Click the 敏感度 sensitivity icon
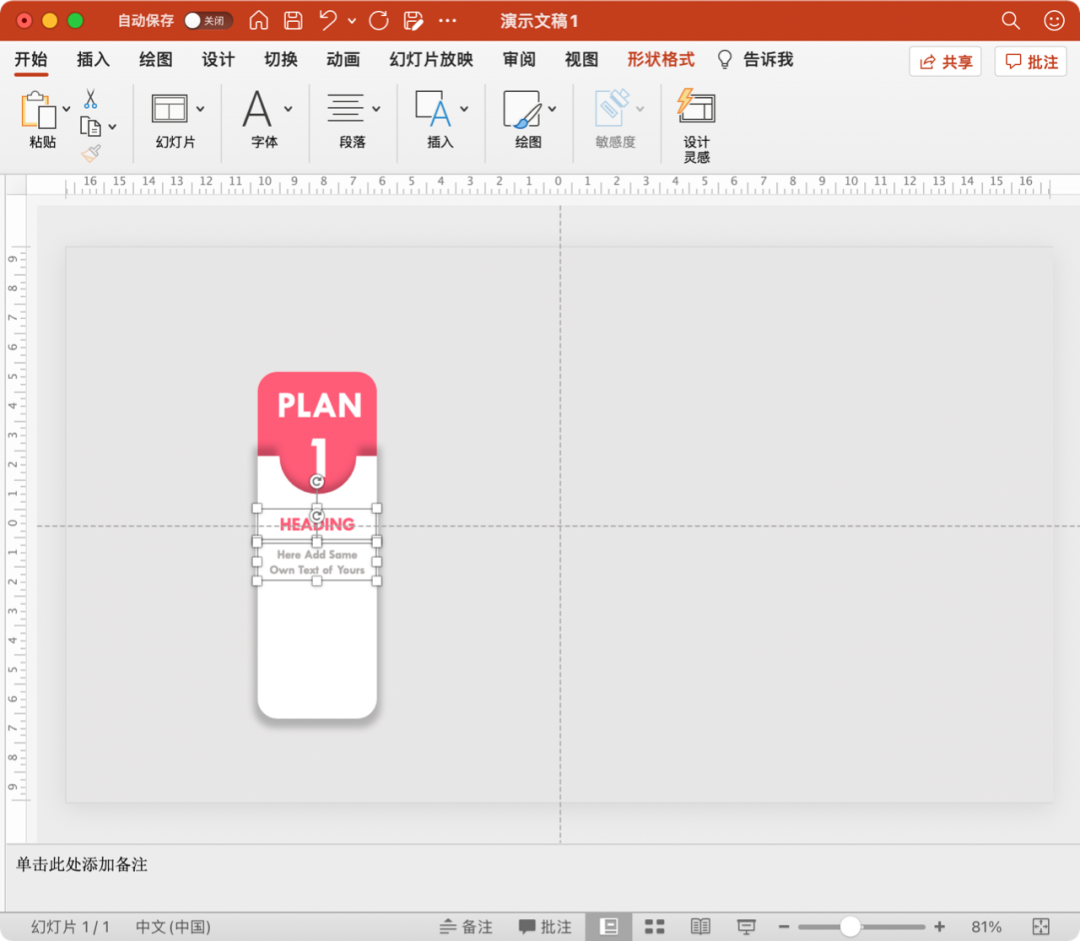Screen dimensions: 1080x941 click(612, 107)
